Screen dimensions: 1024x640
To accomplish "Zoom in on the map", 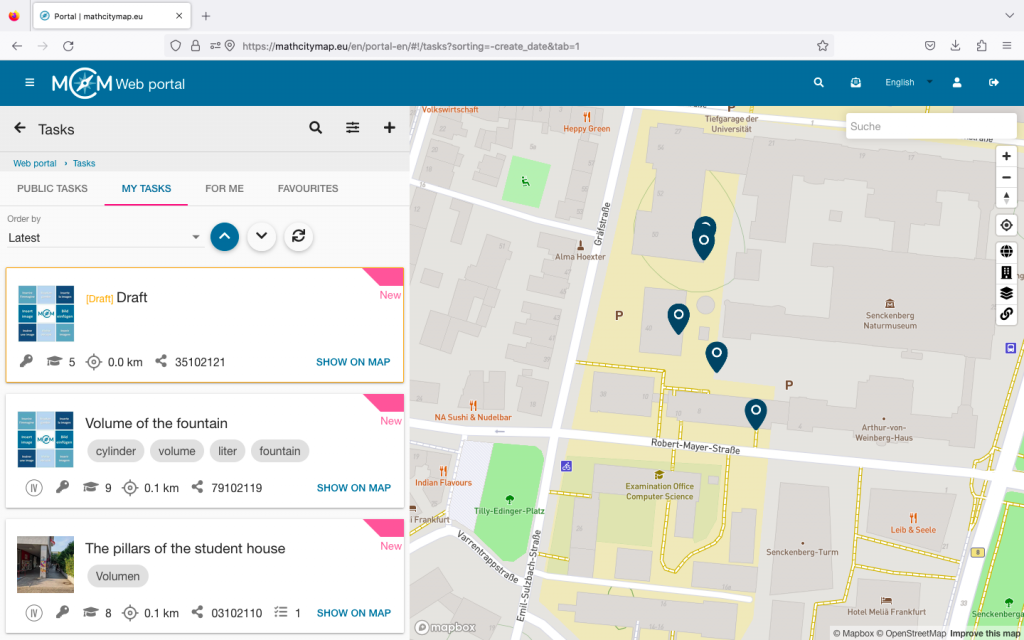I will point(1006,156).
